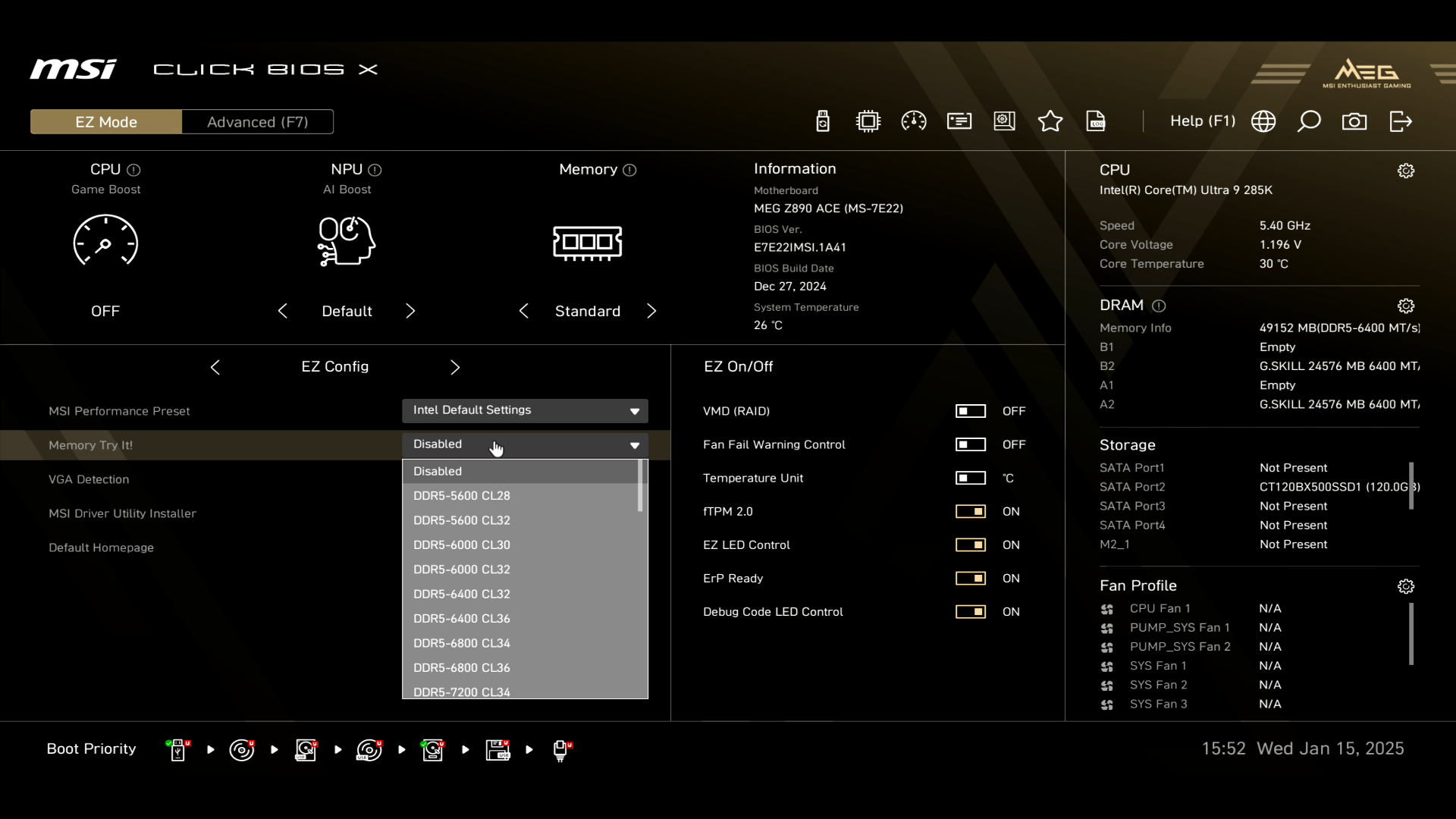Open MSI Performance Preset dropdown
The image size is (1456, 819).
coord(525,410)
